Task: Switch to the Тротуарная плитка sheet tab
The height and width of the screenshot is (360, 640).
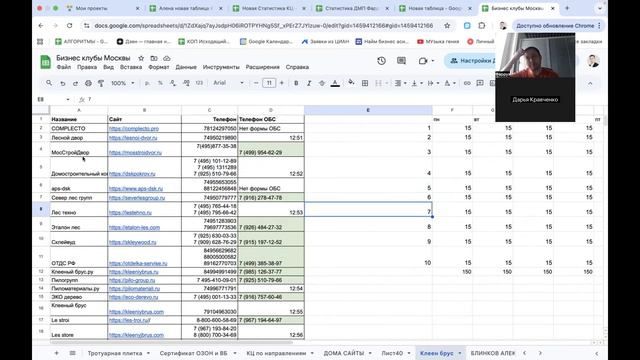Action: coord(115,353)
